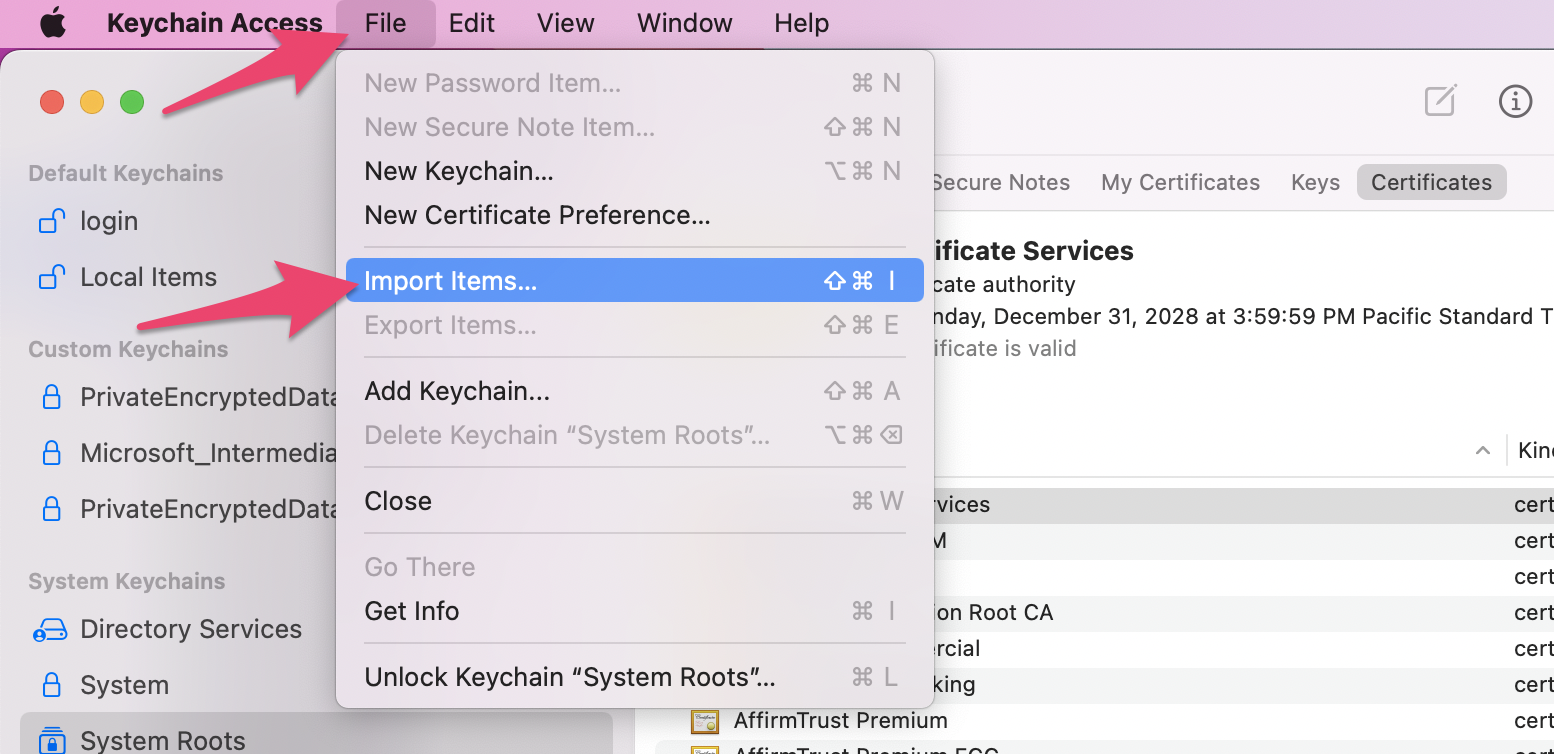Click the yellow minimize window button

pos(92,102)
